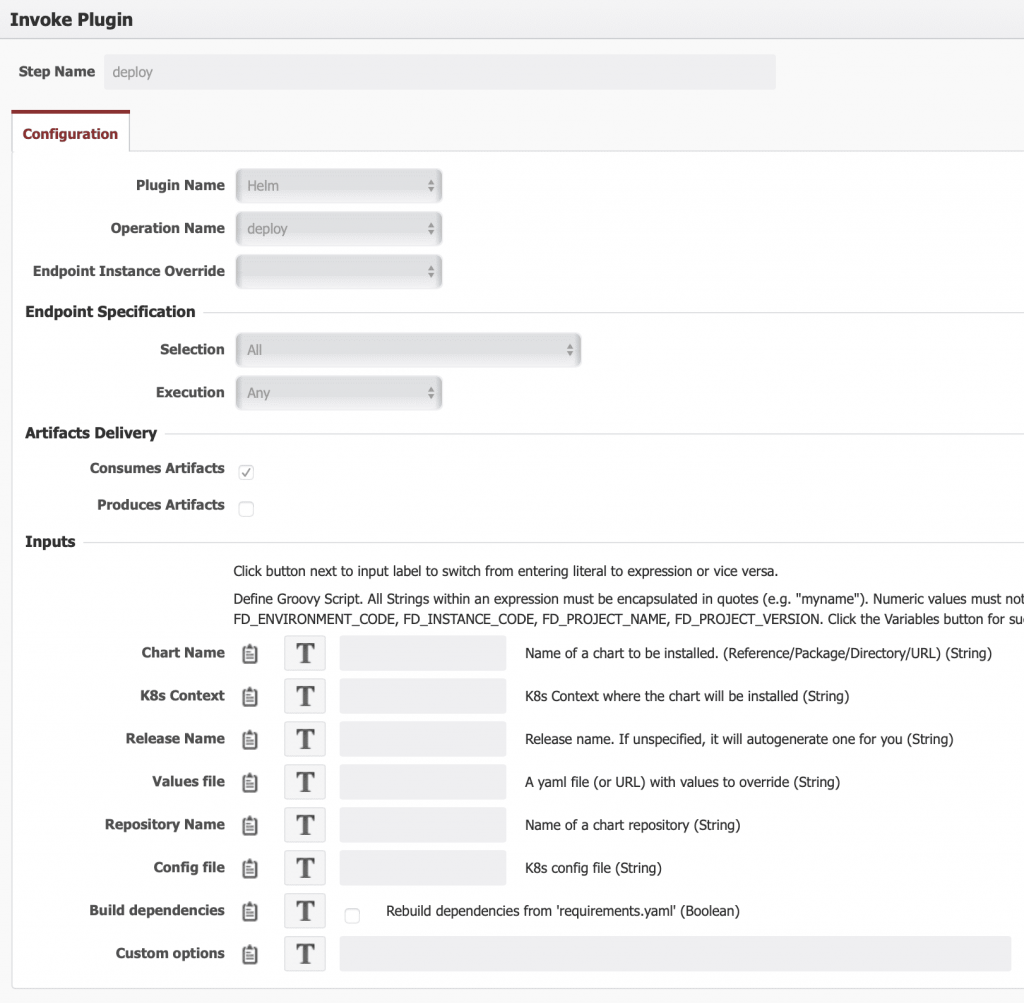Switch to the Configuration tab

click(70, 134)
